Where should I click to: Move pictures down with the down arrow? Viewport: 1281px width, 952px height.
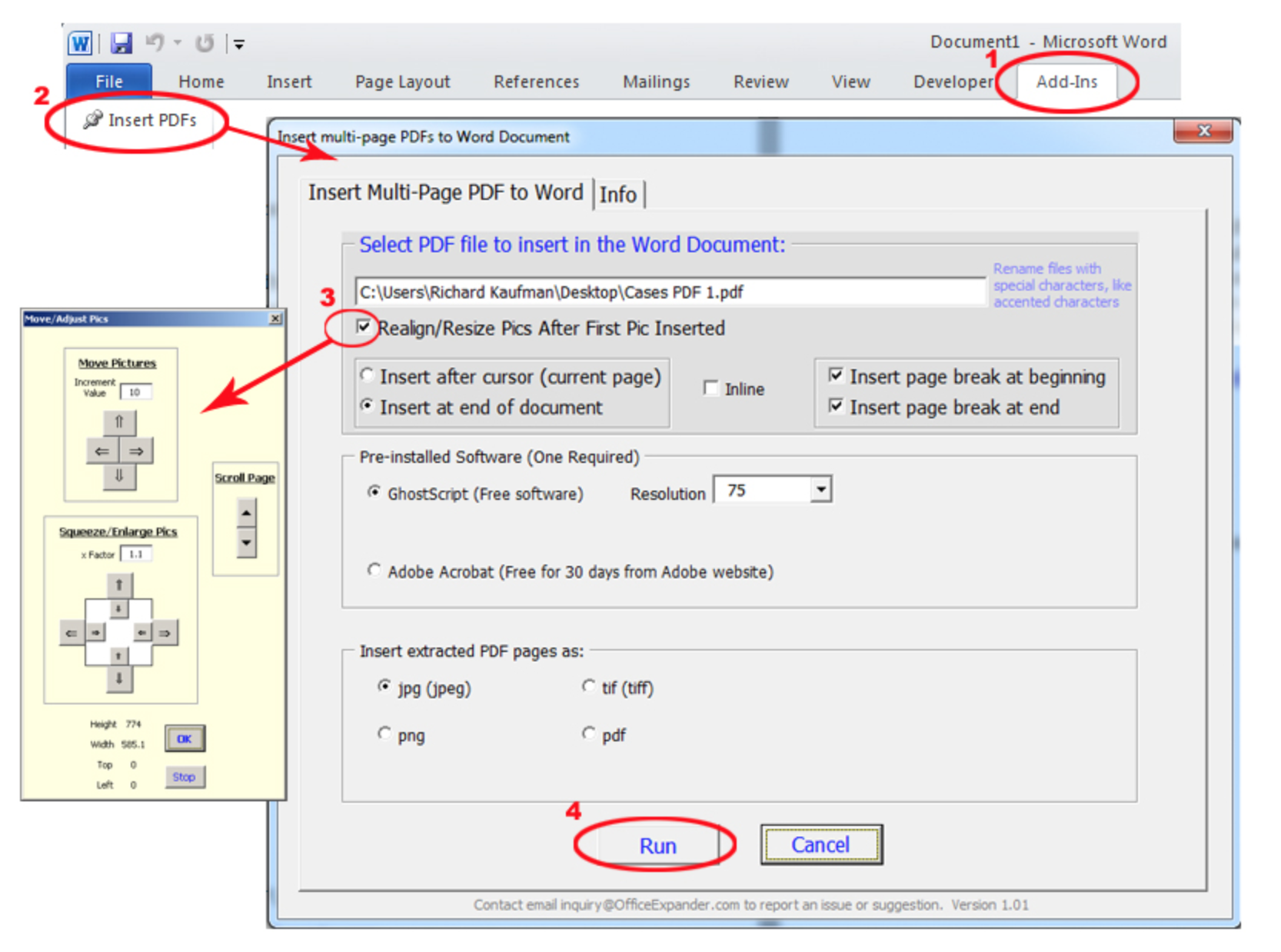pyautogui.click(x=119, y=476)
